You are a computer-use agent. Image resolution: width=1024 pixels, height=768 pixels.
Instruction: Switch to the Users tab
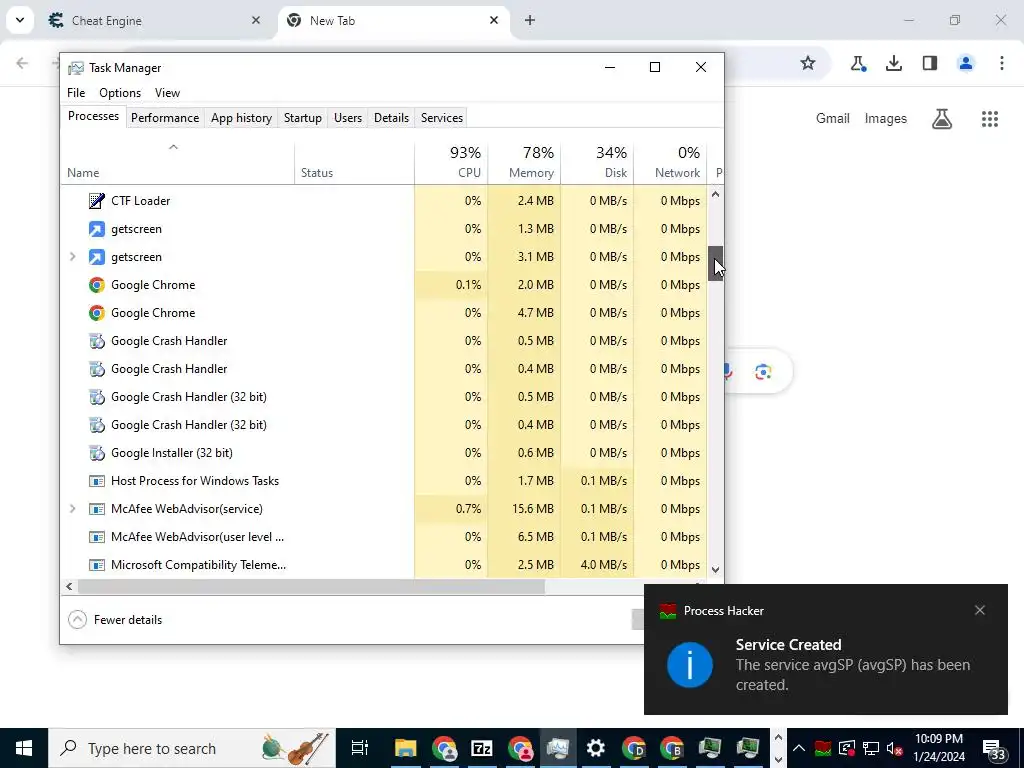tap(347, 118)
